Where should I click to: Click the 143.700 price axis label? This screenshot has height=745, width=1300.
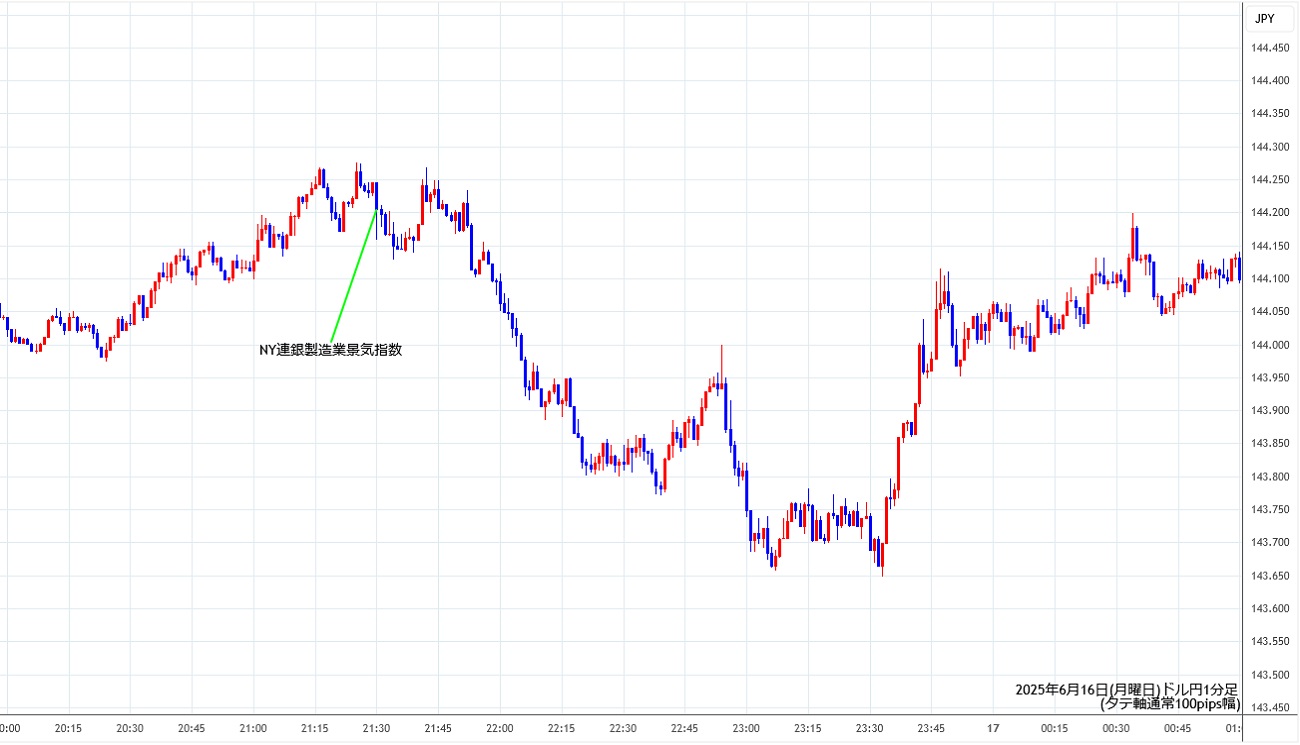click(1270, 543)
